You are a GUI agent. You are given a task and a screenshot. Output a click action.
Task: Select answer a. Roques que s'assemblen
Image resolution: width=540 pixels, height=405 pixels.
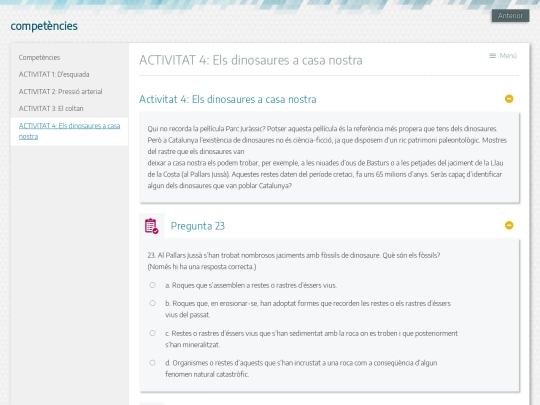pyautogui.click(x=153, y=285)
